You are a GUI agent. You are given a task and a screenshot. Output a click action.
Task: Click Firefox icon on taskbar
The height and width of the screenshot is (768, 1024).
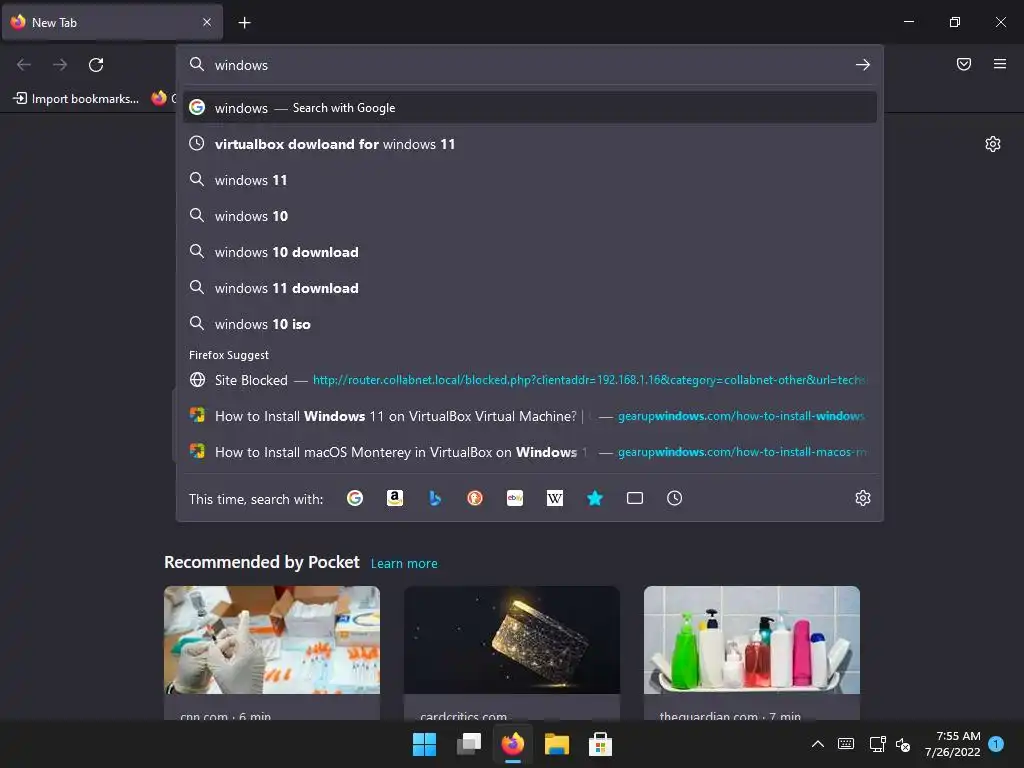(513, 744)
